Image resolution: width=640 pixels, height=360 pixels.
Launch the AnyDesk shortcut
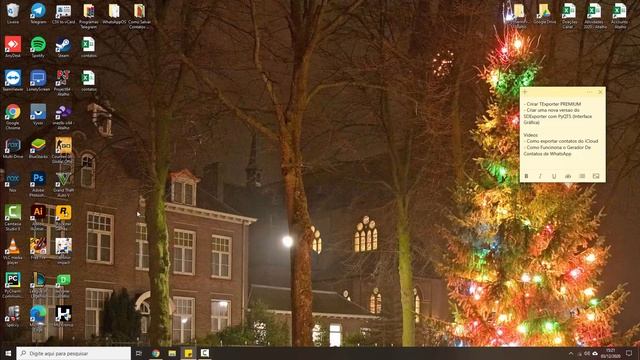[x=13, y=47]
